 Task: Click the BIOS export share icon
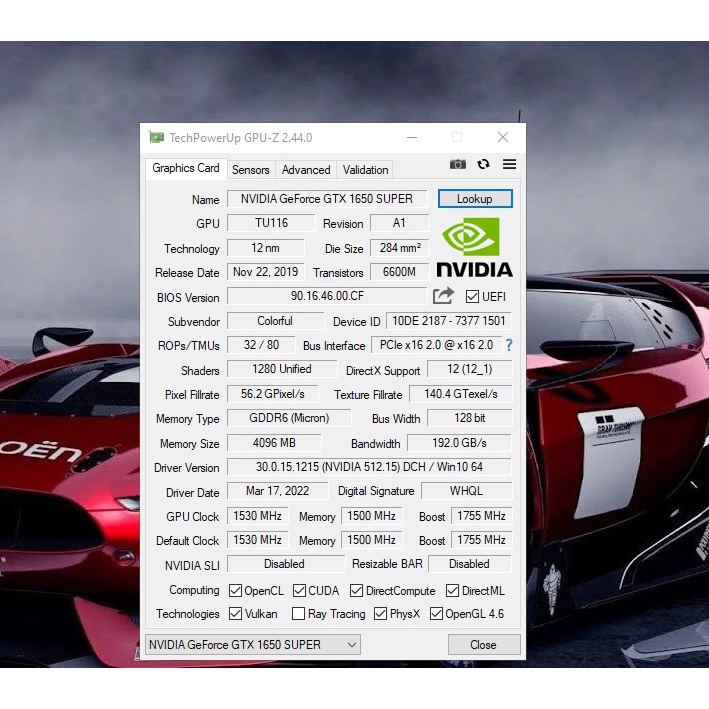(x=443, y=296)
